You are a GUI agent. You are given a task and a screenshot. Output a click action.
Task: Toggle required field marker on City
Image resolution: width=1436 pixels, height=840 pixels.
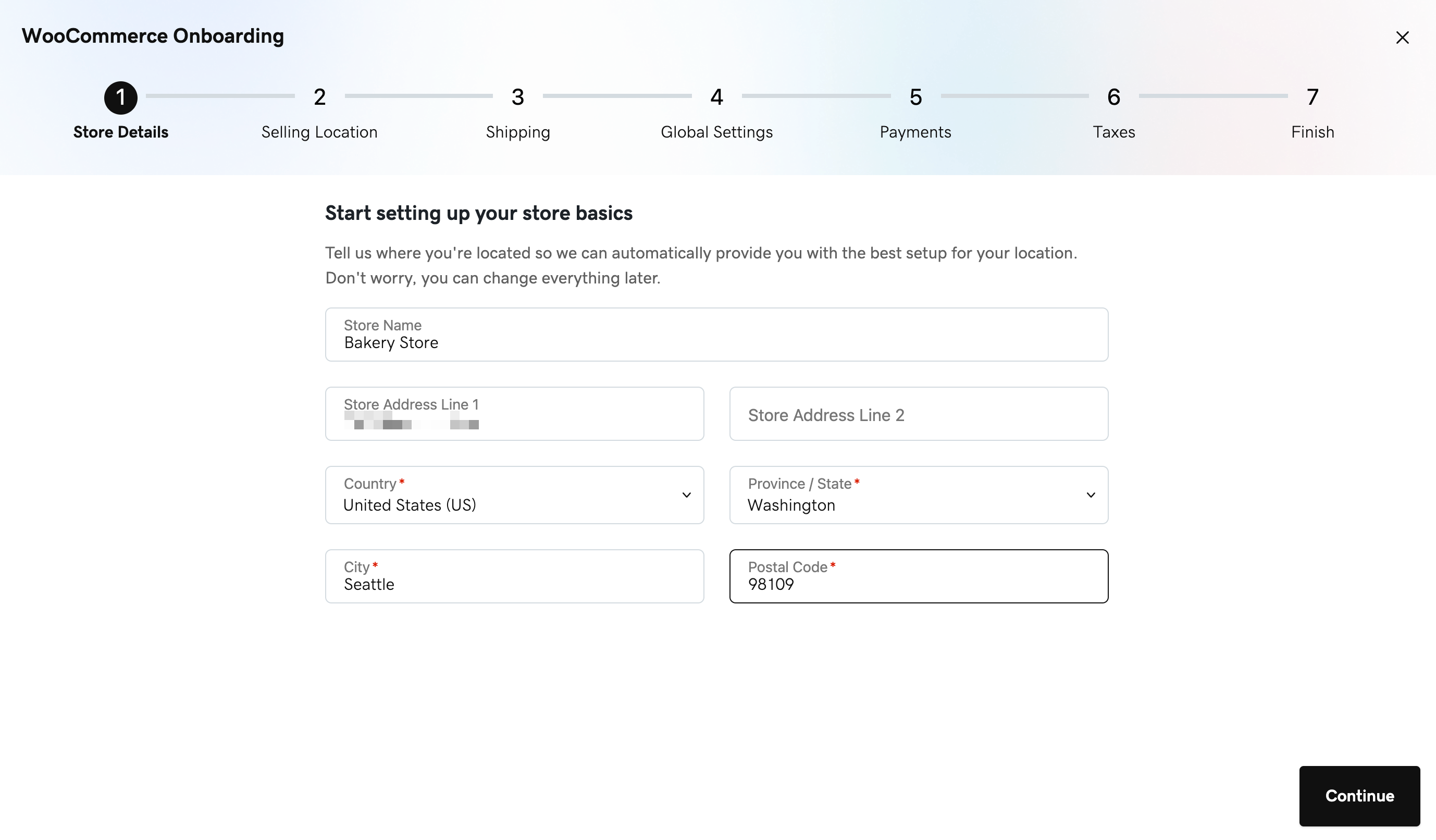coord(375,566)
